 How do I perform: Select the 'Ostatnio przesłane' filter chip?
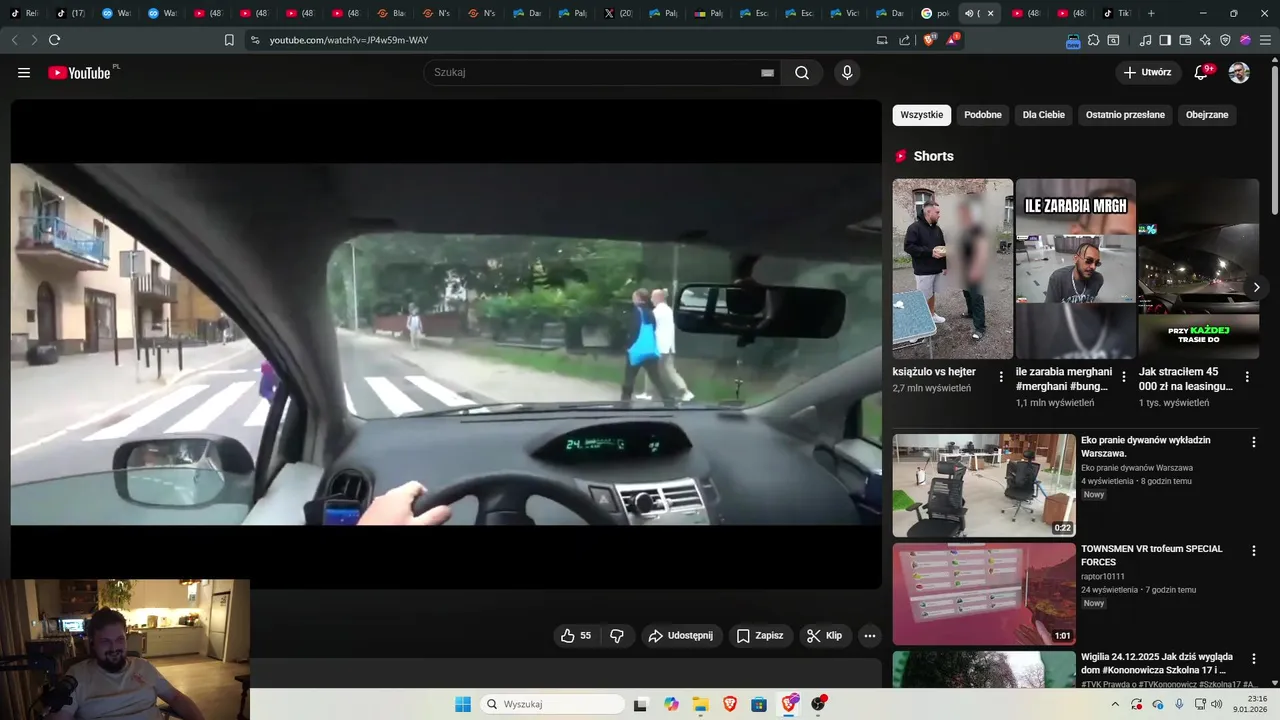[1125, 115]
